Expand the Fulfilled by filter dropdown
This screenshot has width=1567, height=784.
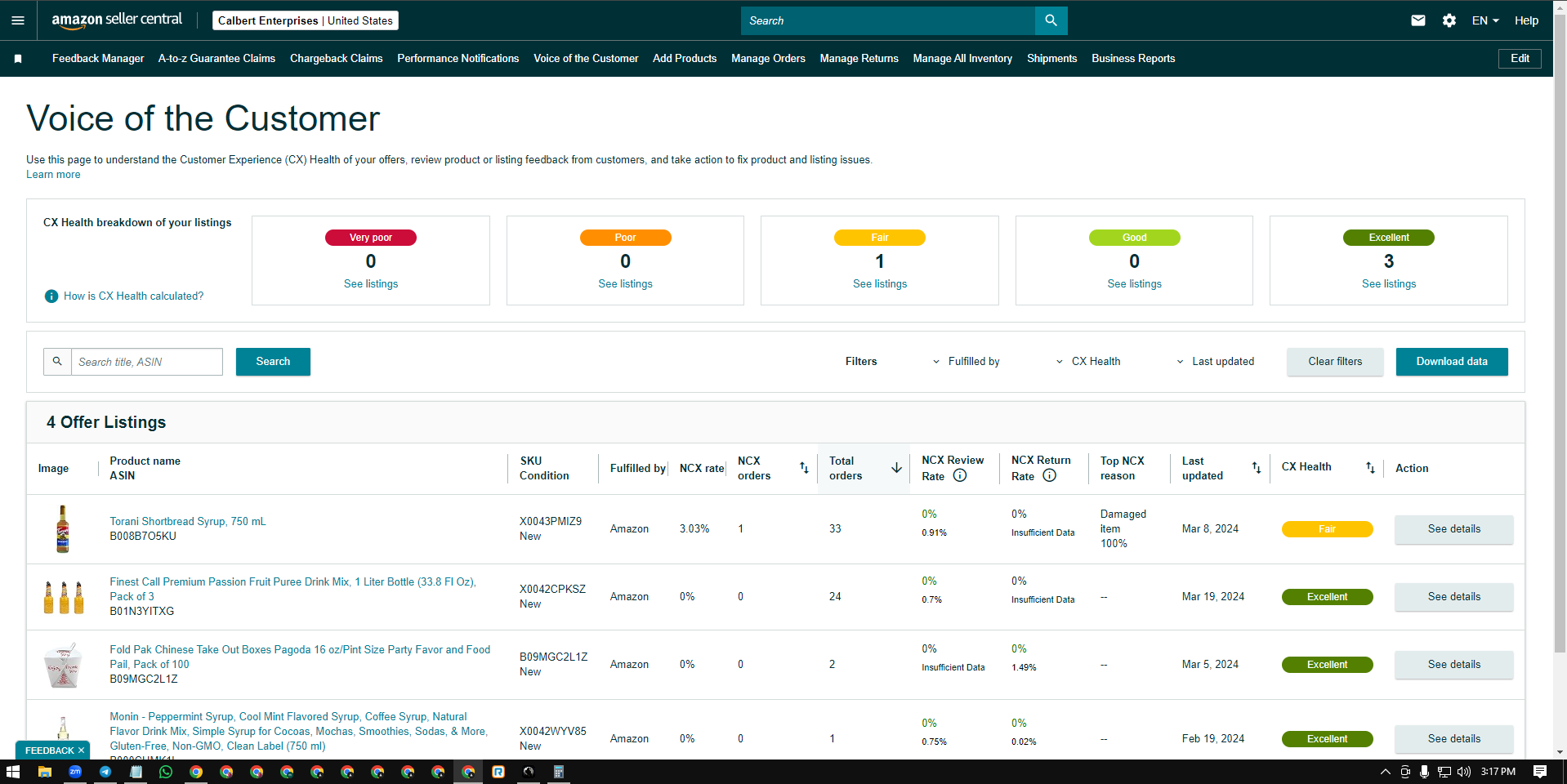tap(967, 362)
